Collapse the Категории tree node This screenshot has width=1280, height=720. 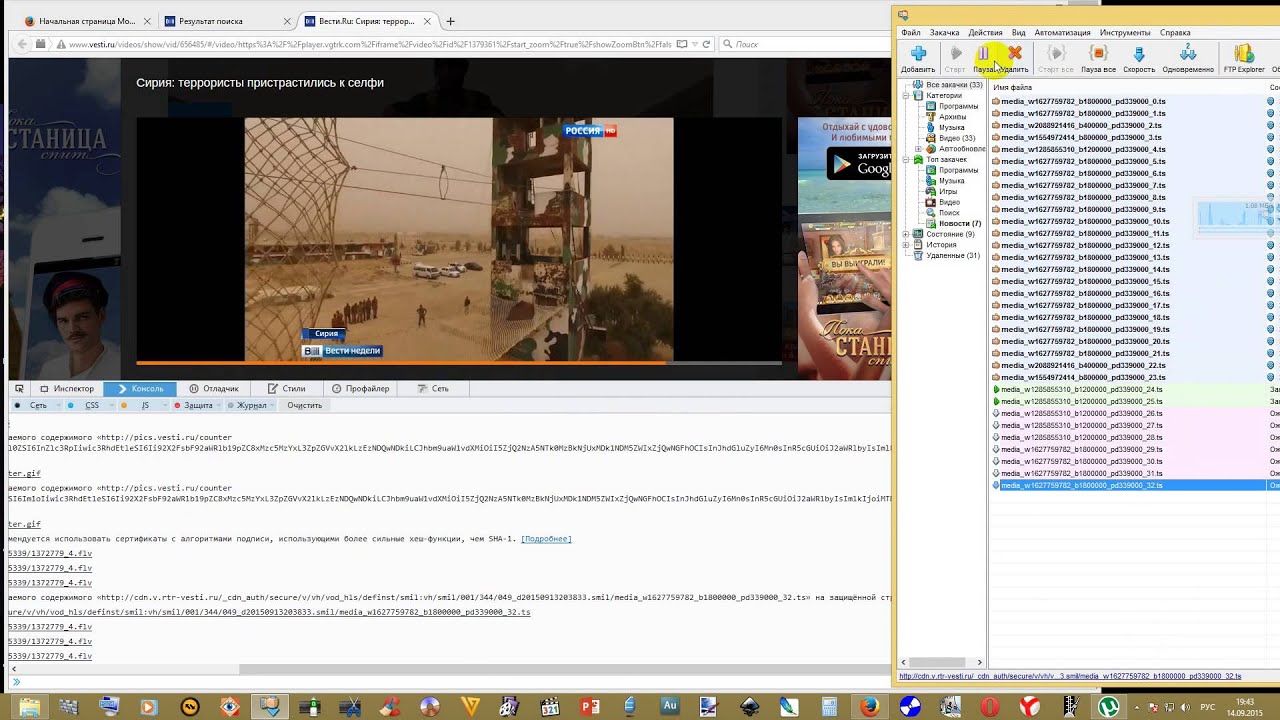click(x=906, y=96)
